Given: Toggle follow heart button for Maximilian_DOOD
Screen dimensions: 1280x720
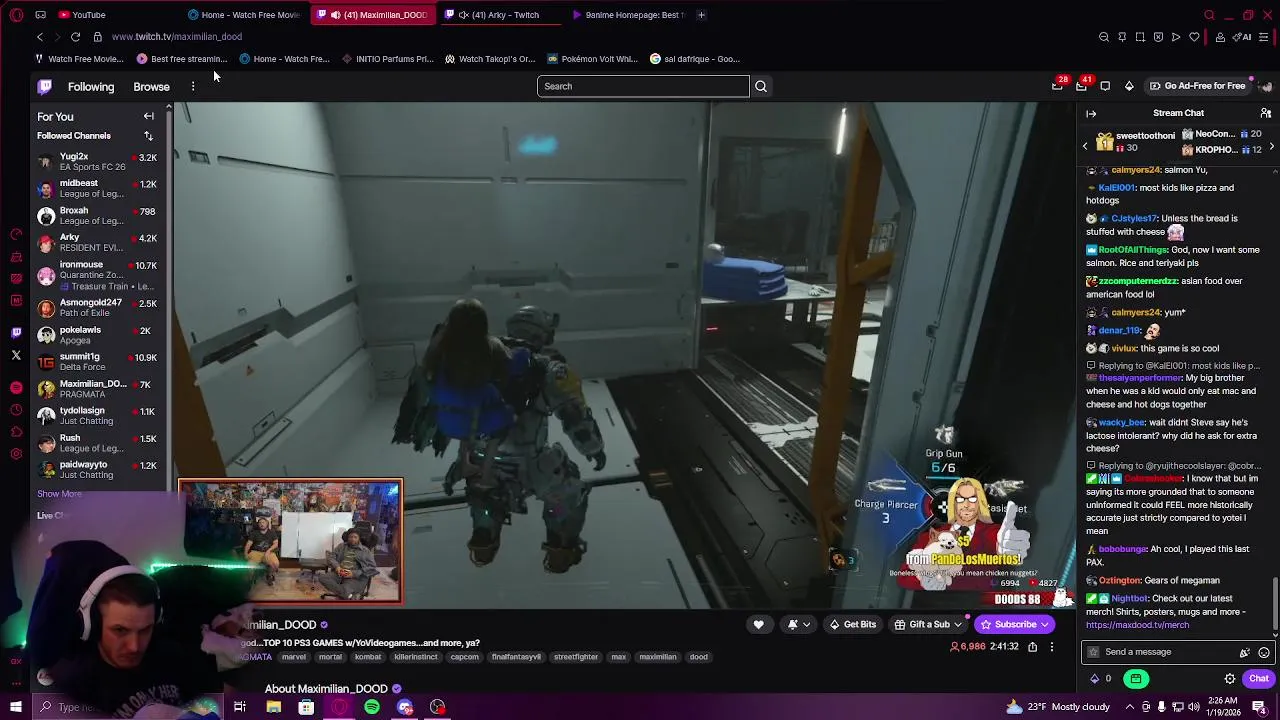Looking at the screenshot, I should tap(759, 625).
